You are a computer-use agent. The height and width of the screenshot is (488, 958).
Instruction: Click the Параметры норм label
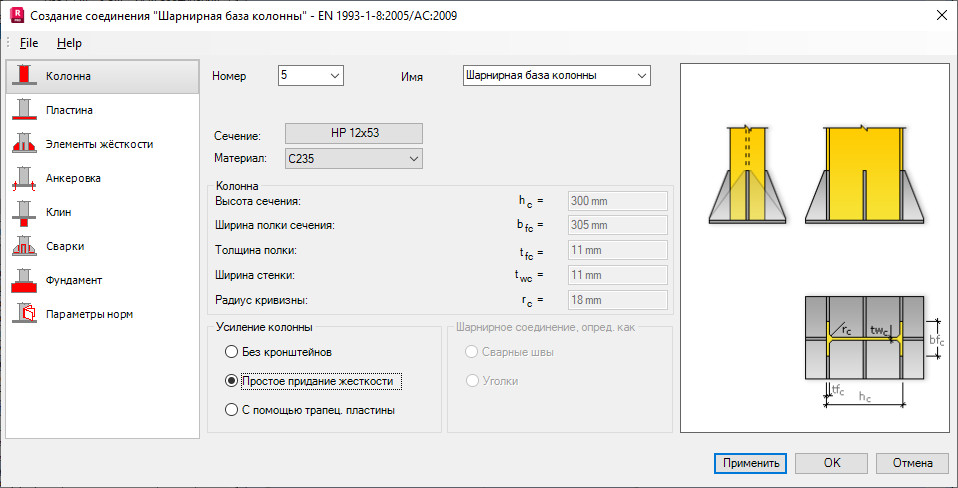point(89,314)
